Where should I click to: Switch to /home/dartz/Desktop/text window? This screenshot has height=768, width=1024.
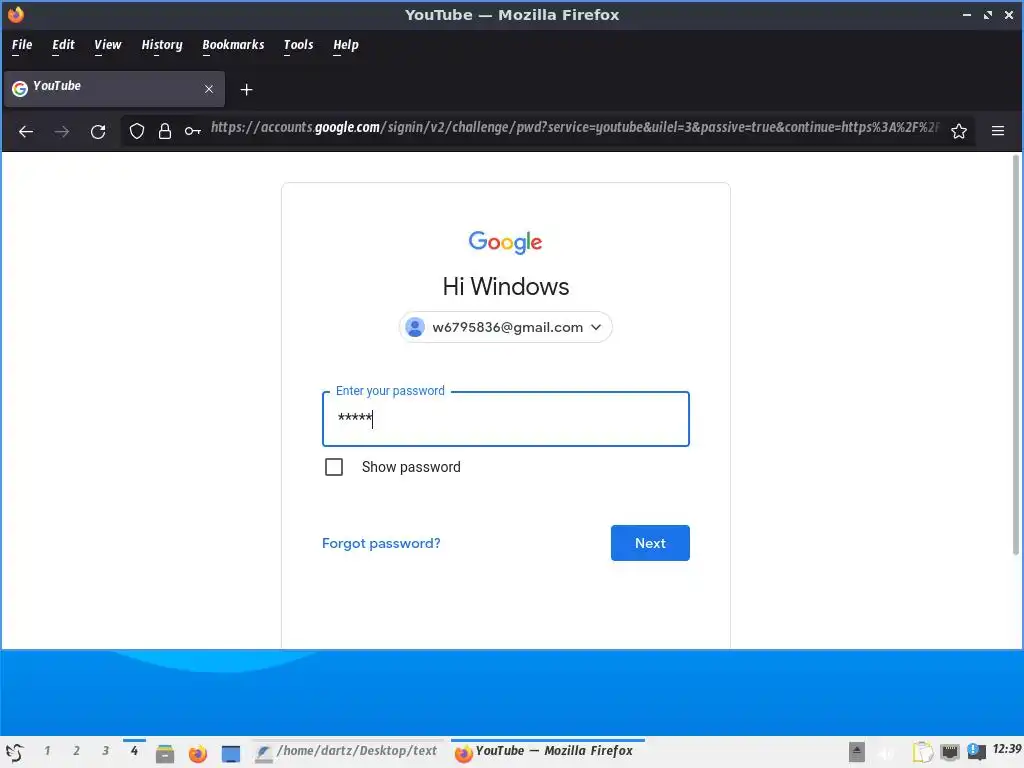(346, 752)
